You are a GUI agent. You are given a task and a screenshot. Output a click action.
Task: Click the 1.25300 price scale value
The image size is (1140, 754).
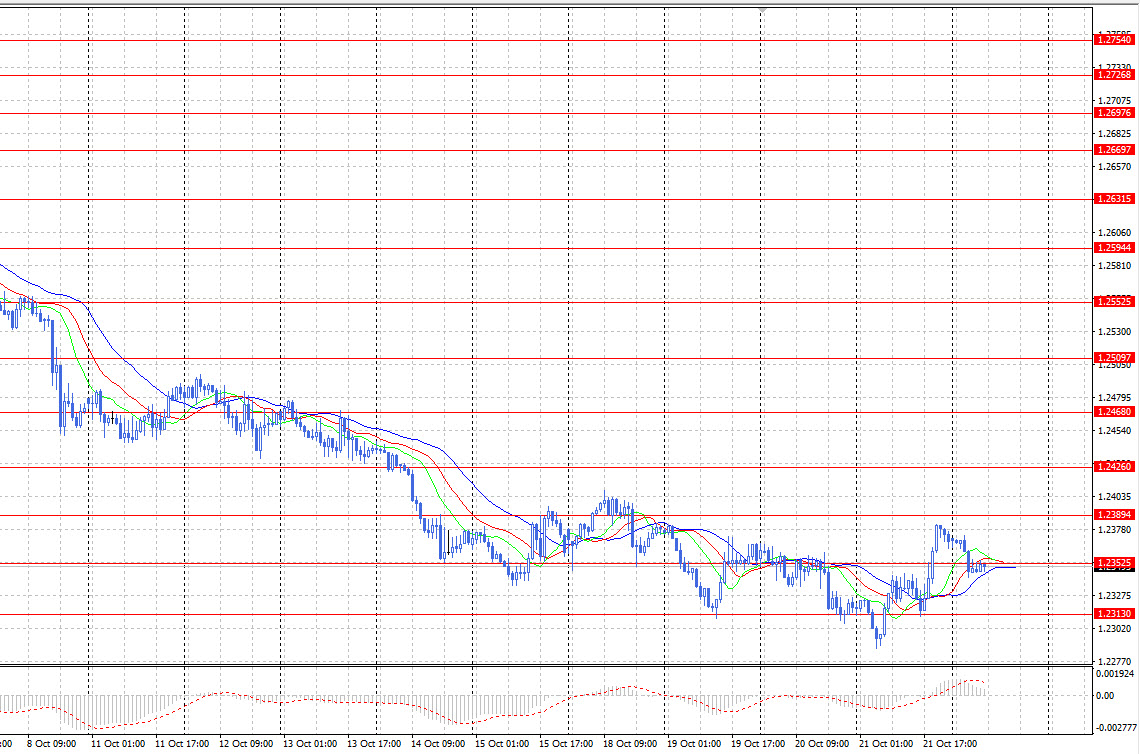[1115, 332]
